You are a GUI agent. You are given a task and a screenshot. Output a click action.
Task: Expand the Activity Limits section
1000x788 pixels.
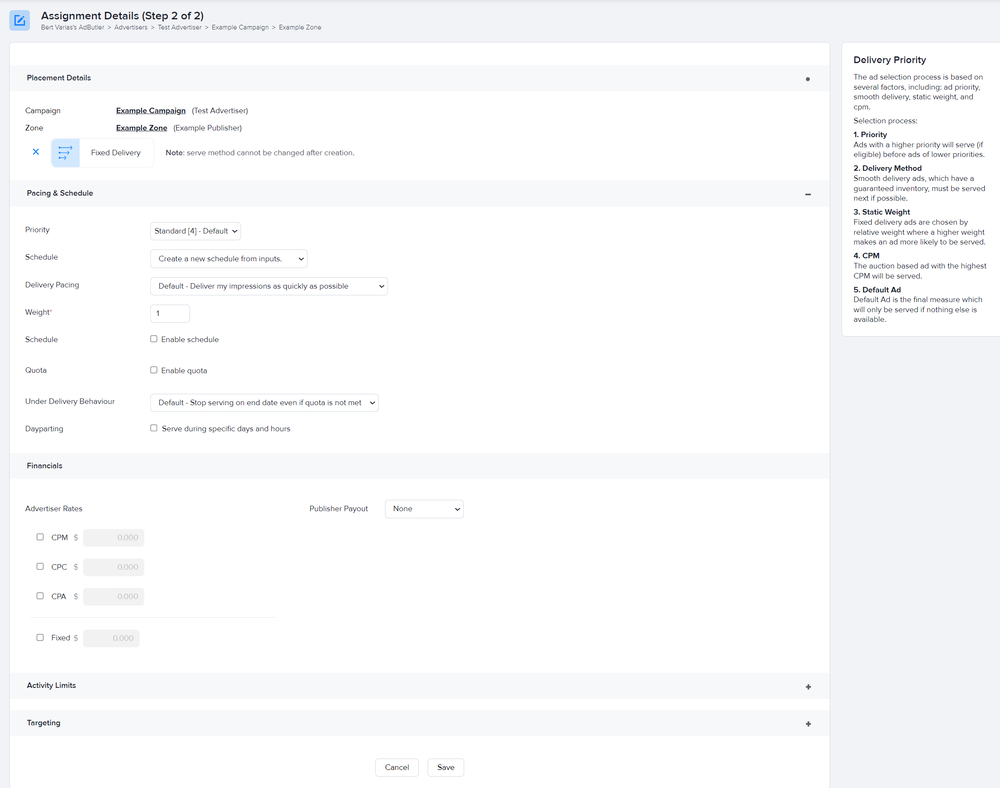point(808,687)
